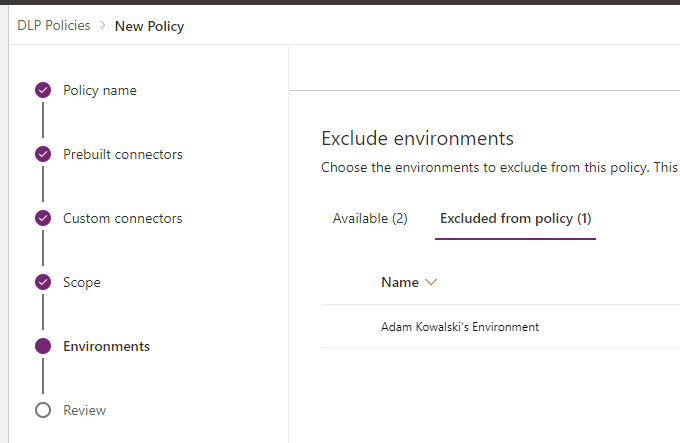Select the Excluded from policy (1) tab
Image resolution: width=680 pixels, height=443 pixels.
click(x=515, y=218)
